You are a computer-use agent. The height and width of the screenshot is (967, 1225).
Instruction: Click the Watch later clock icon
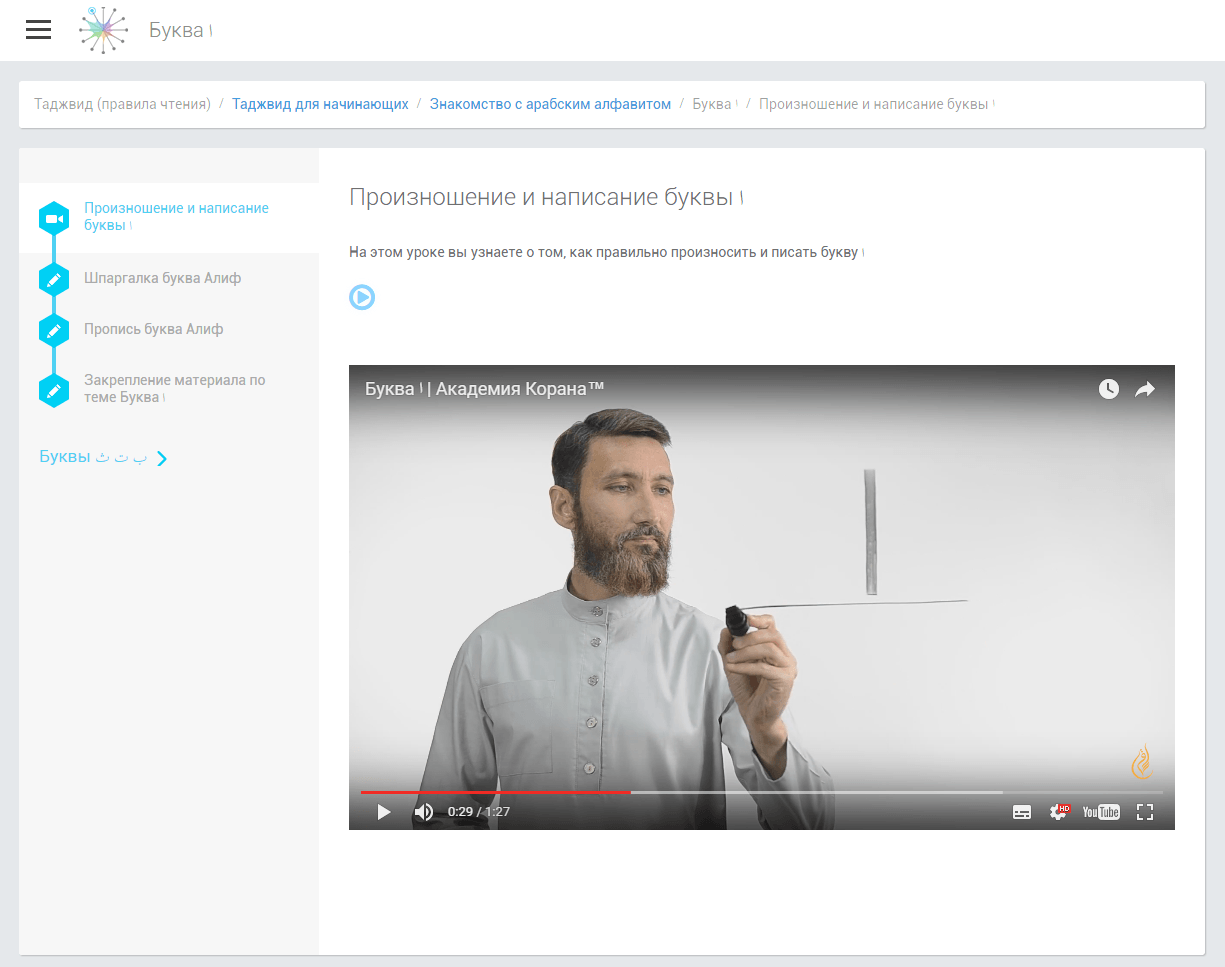[x=1109, y=389]
